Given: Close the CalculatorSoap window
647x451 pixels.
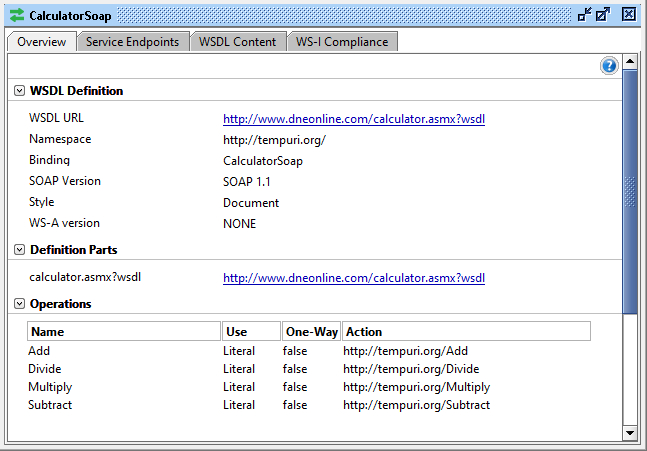Looking at the screenshot, I should coord(628,14).
